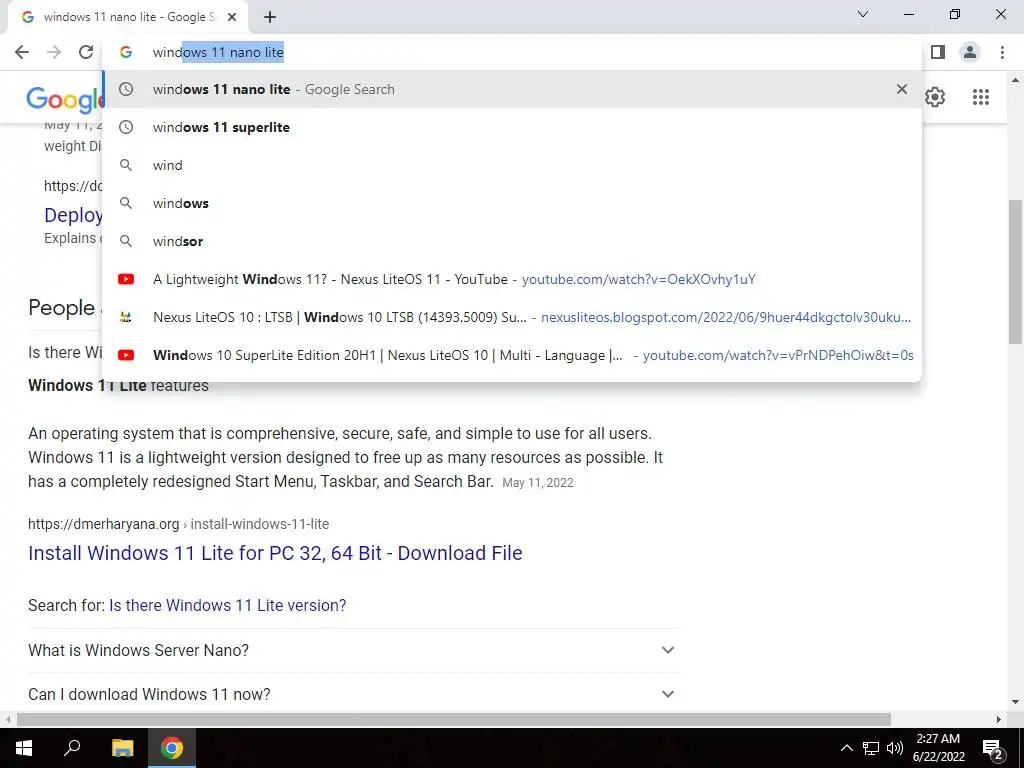Open Chrome tab search dropdown arrow
Image resolution: width=1024 pixels, height=768 pixels.
[x=863, y=14]
